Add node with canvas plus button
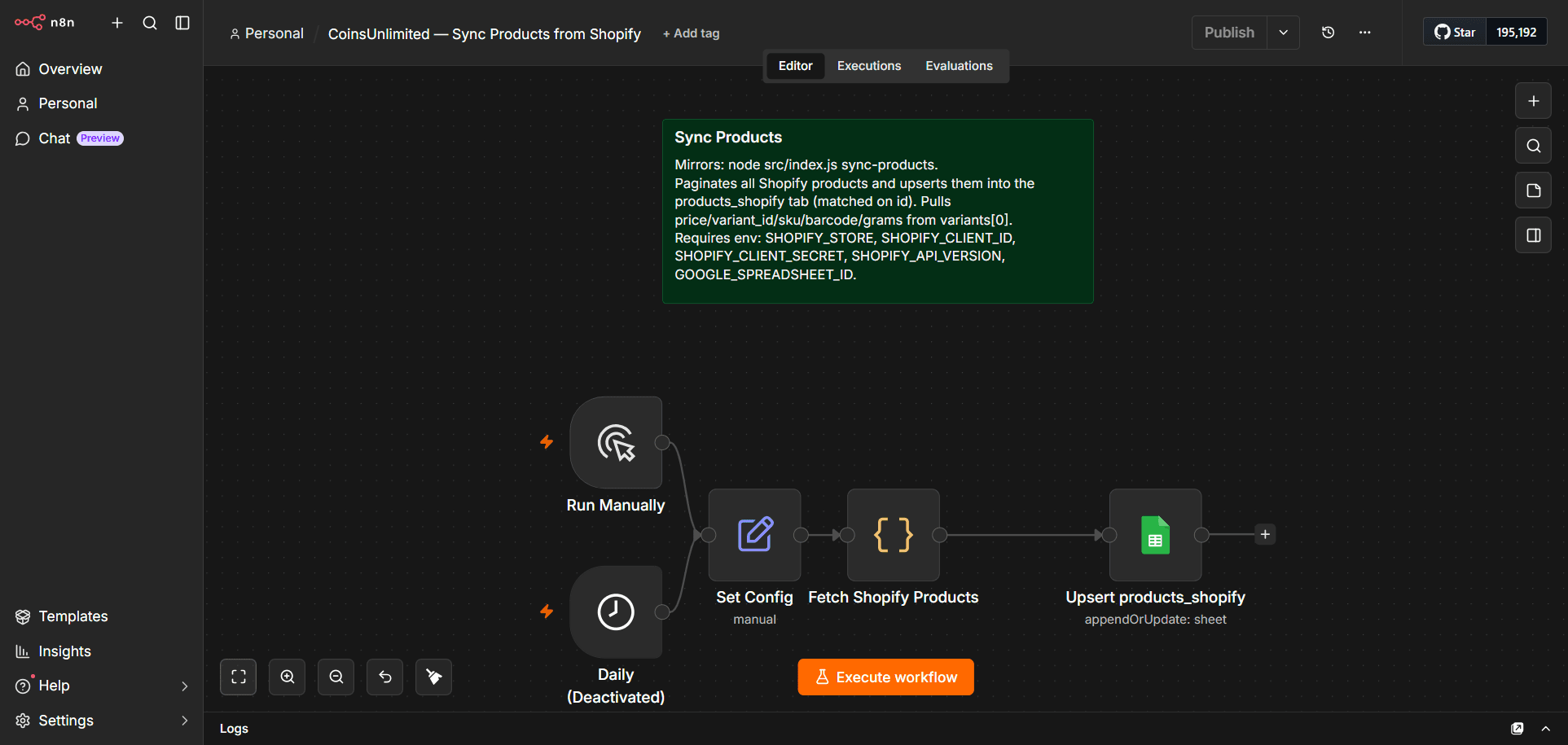This screenshot has width=1568, height=745. pos(1533,101)
